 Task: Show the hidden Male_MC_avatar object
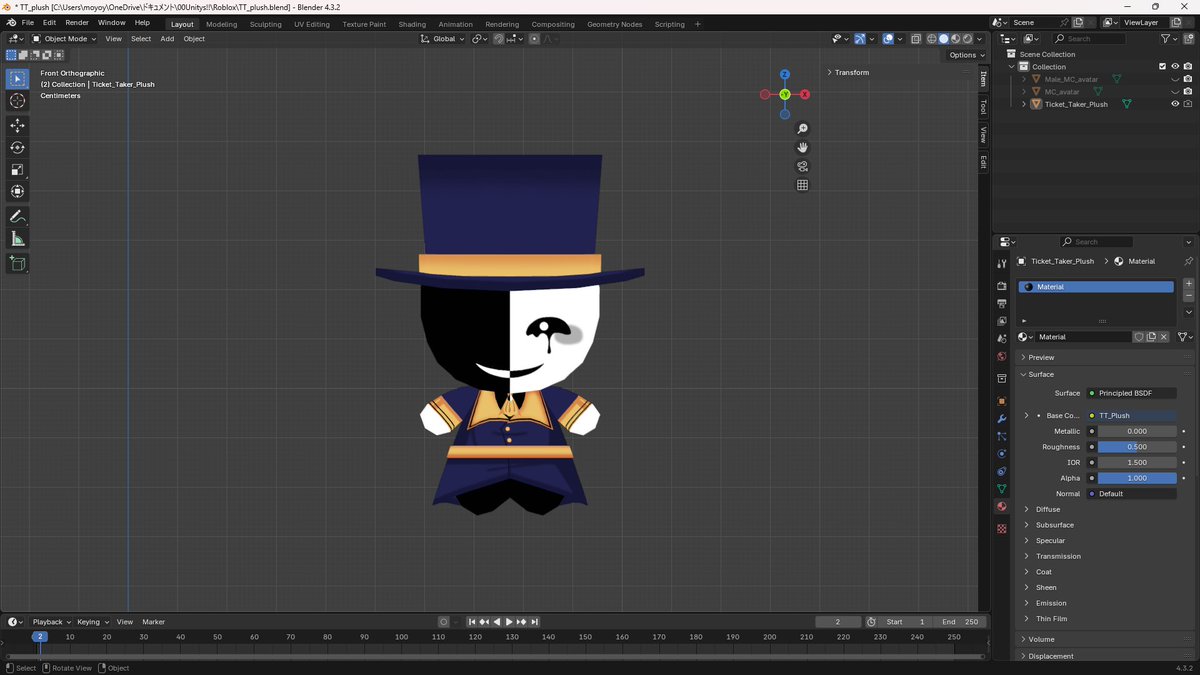click(x=1175, y=79)
